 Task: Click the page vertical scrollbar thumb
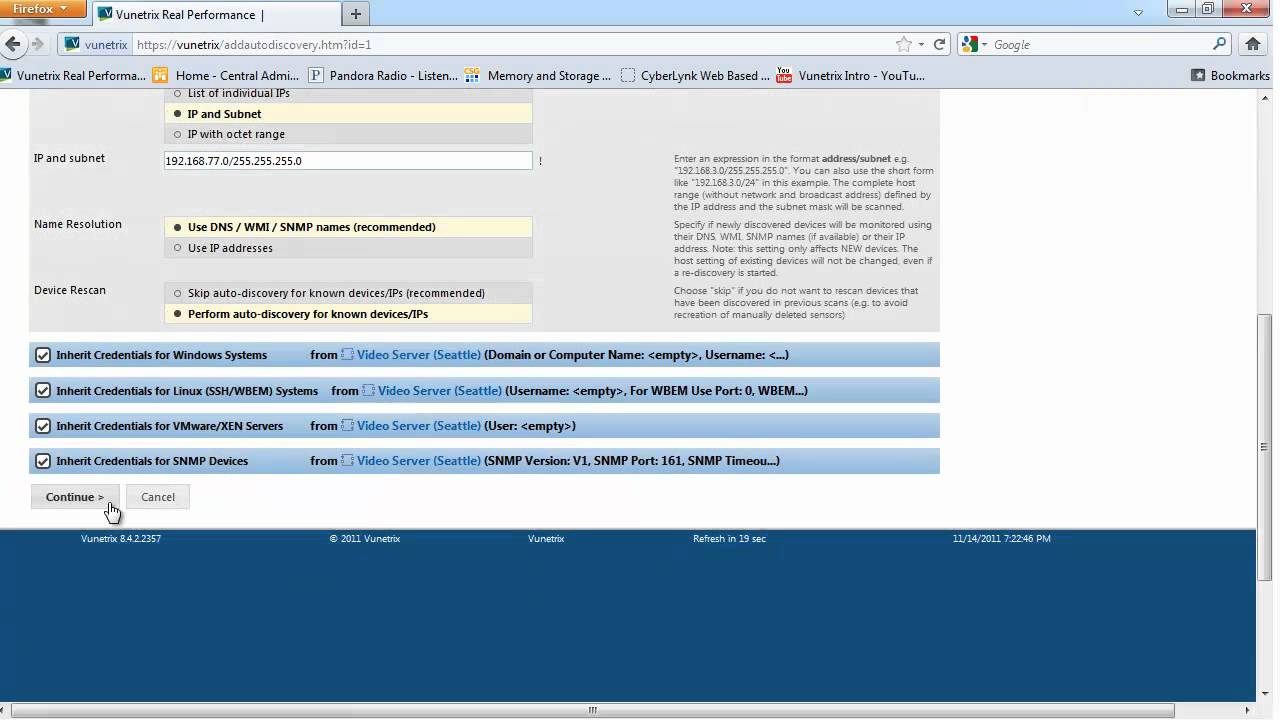click(x=1265, y=446)
